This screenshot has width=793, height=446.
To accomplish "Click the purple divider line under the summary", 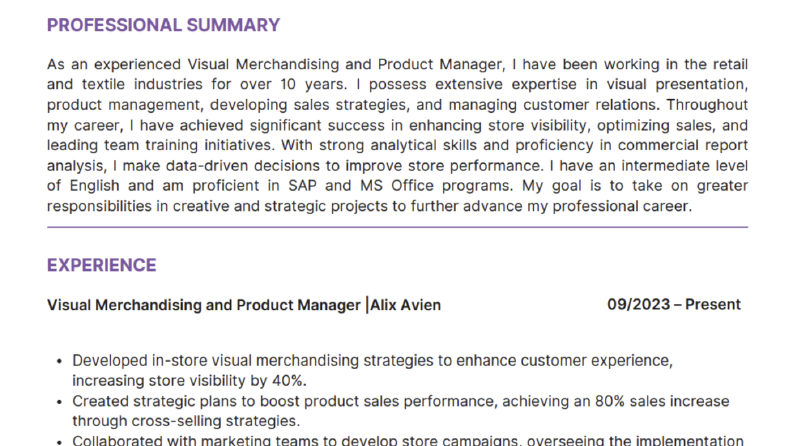I will tap(398, 227).
